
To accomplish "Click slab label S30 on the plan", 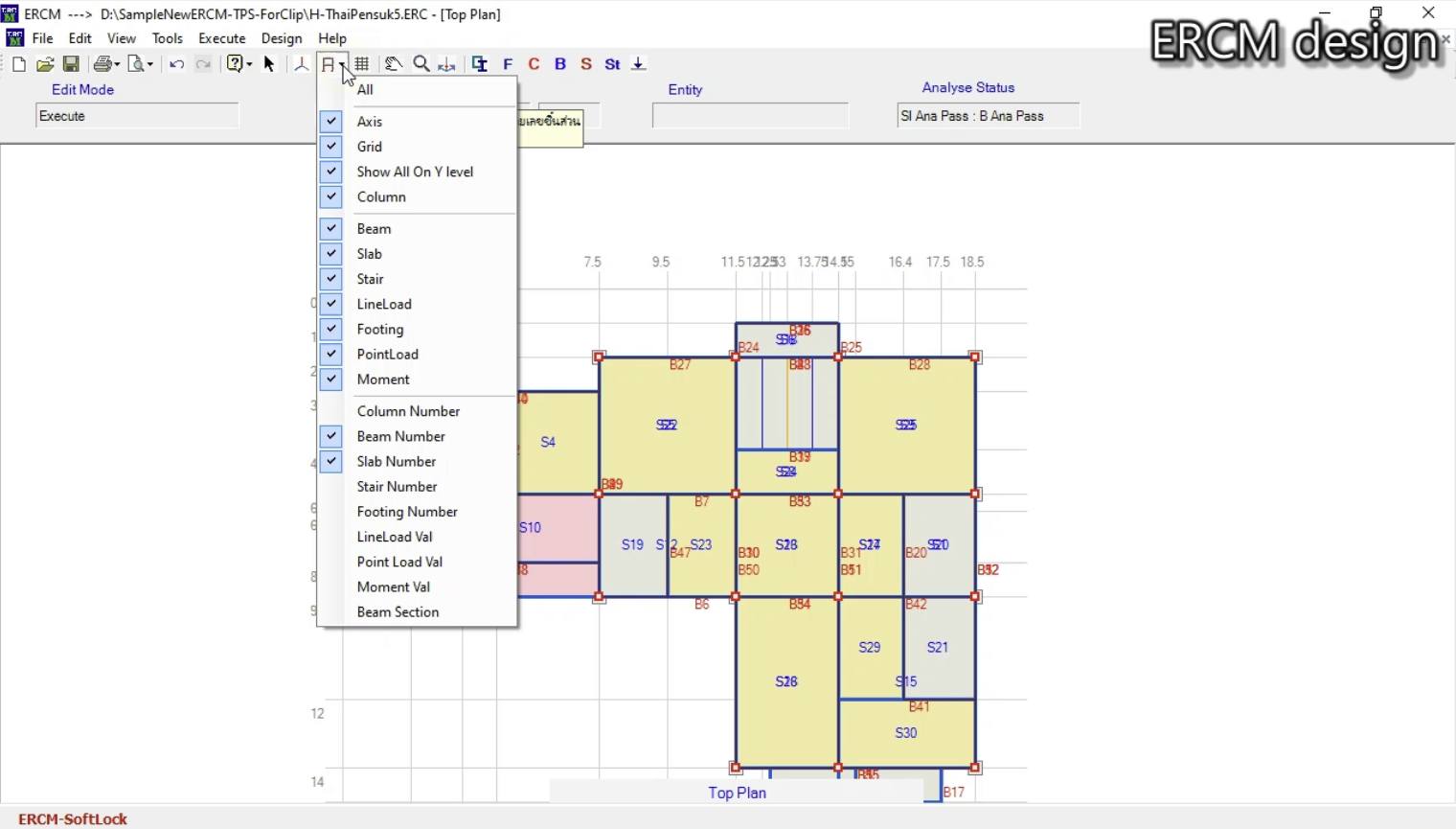I will 906,733.
